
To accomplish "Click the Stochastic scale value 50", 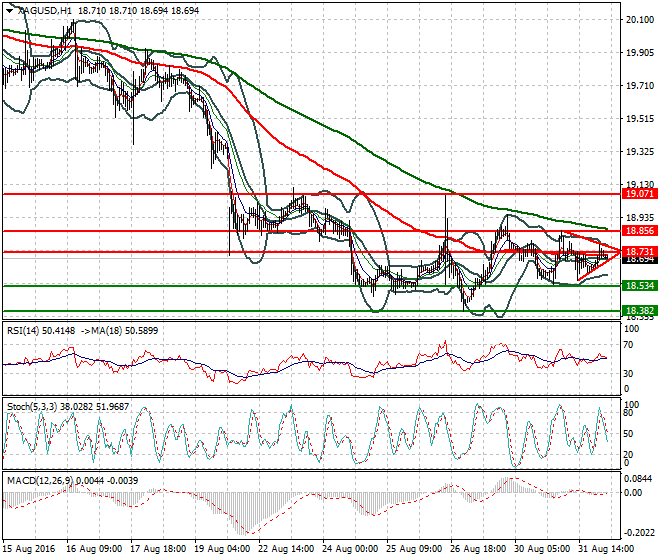I will click(x=628, y=434).
